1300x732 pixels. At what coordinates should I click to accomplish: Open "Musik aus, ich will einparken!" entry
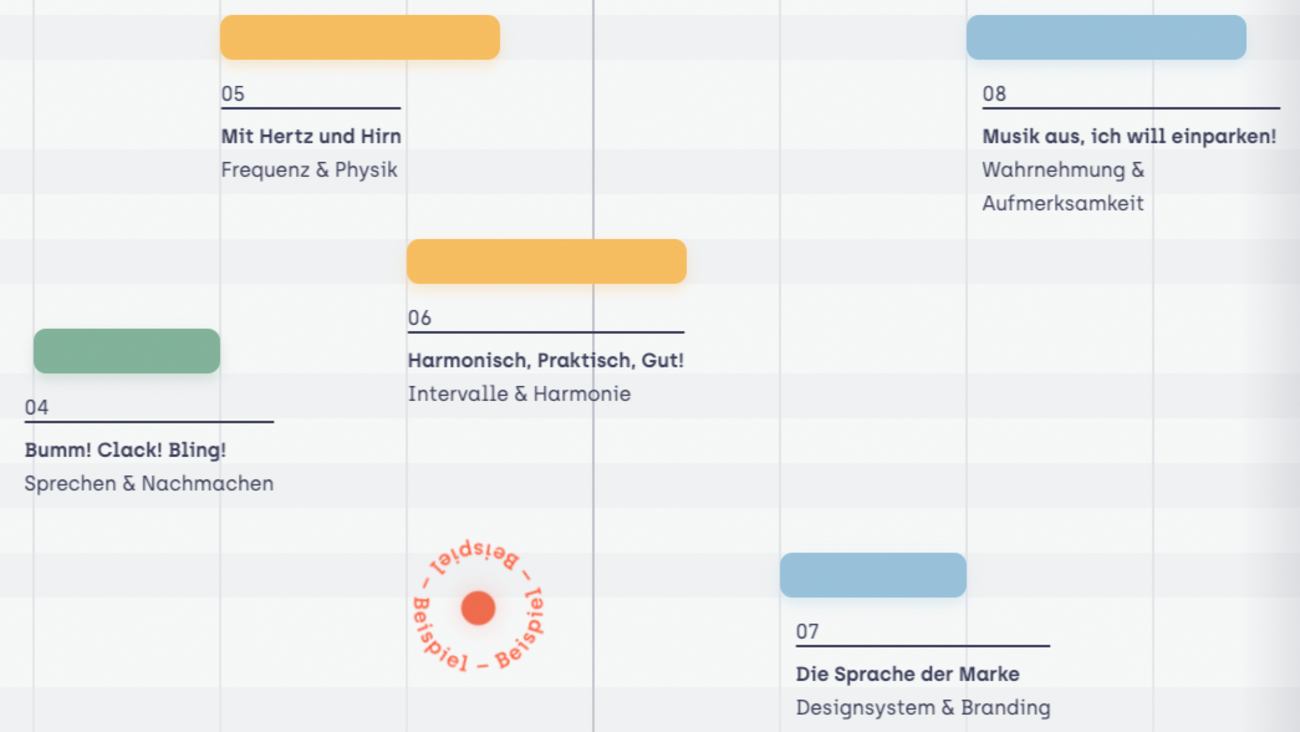[x=1129, y=136]
